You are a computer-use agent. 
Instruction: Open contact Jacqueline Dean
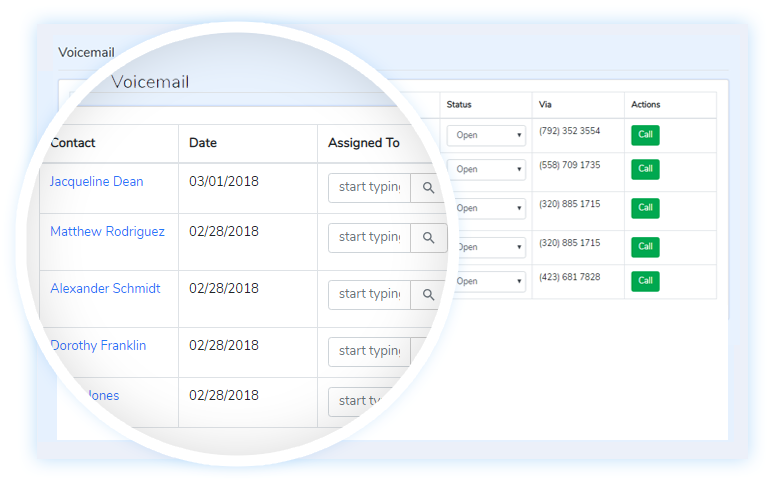(96, 181)
